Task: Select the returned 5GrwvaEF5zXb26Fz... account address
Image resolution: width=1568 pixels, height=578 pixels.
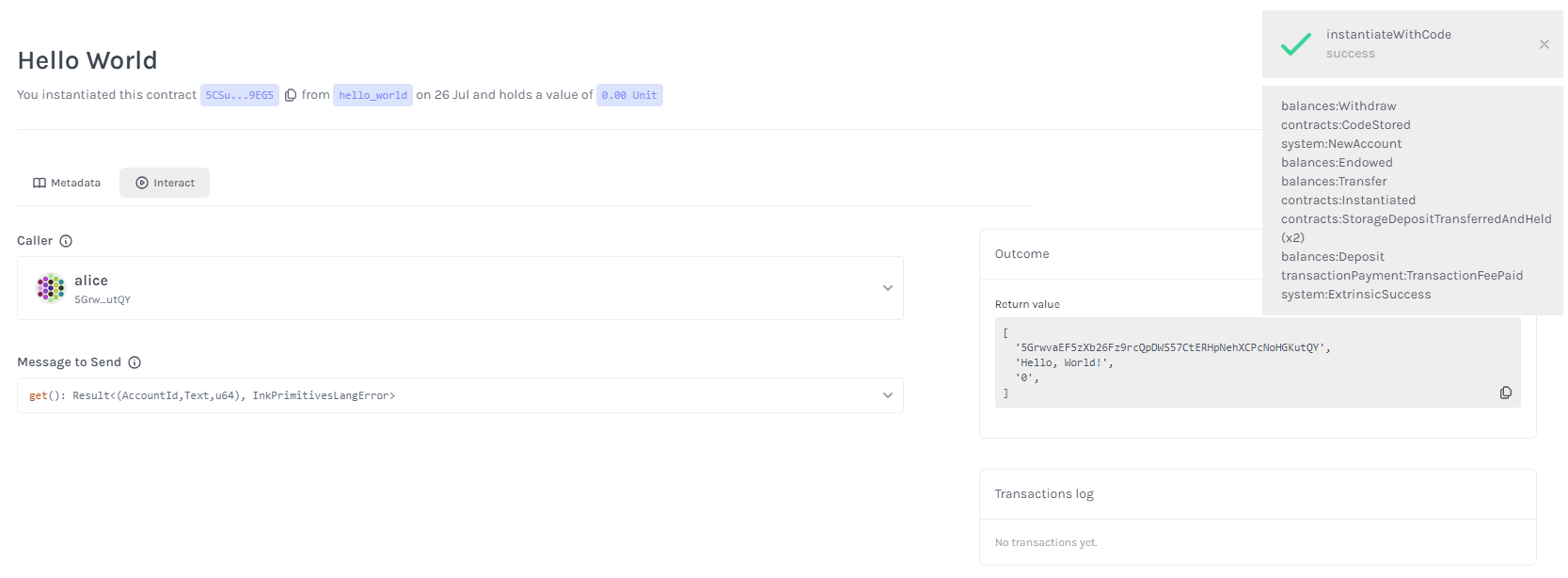Action: 1173,347
